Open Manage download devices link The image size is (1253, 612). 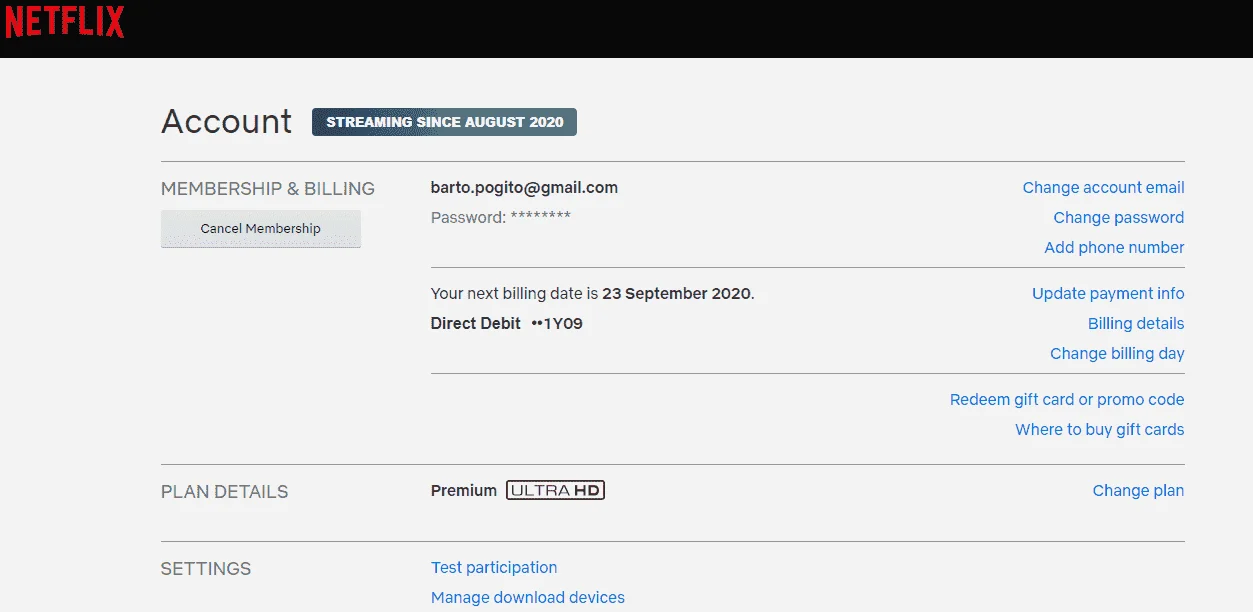(528, 598)
